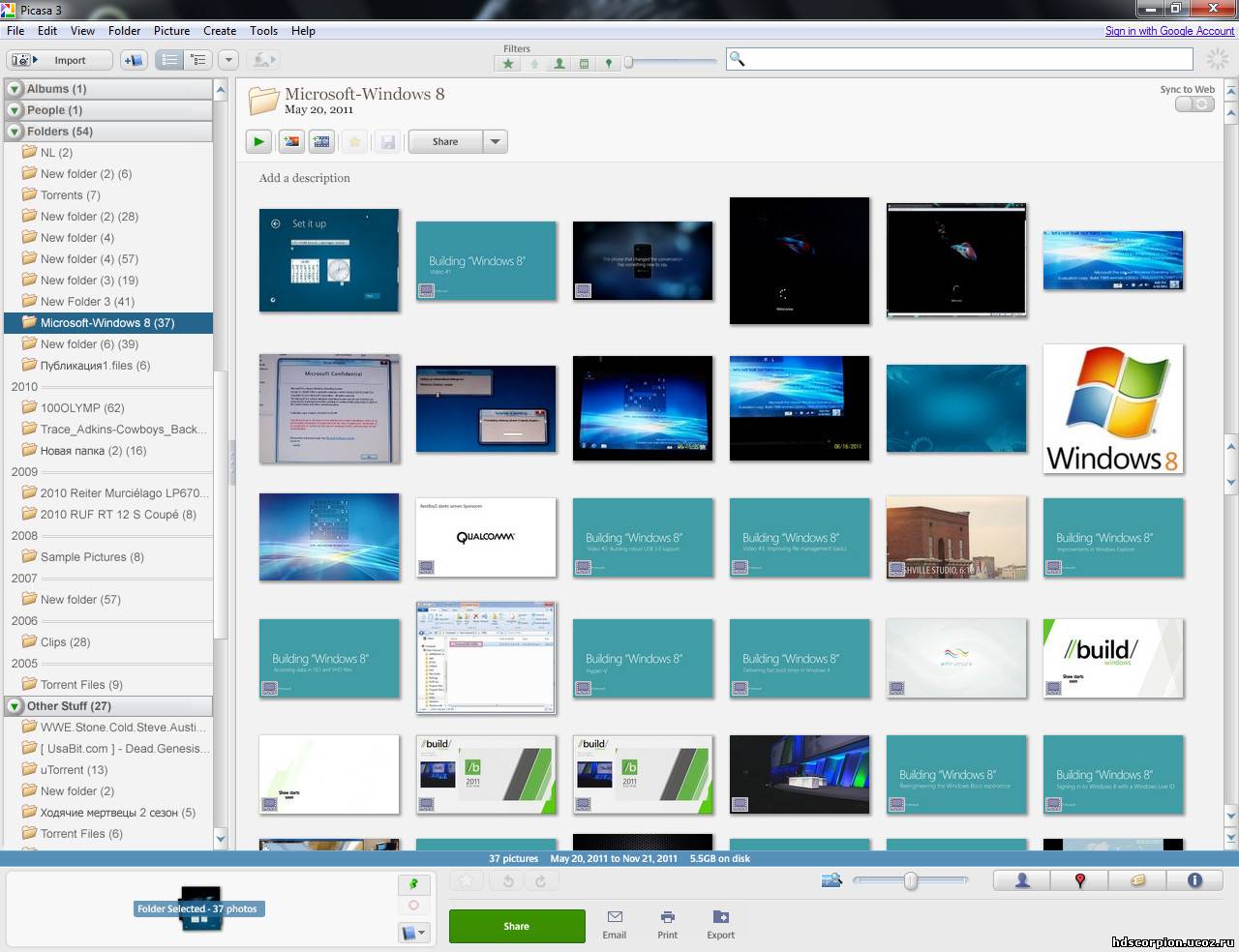Viewport: 1239px width, 952px height.
Task: Click the star toggle in bottom toolbar
Action: tap(466, 881)
